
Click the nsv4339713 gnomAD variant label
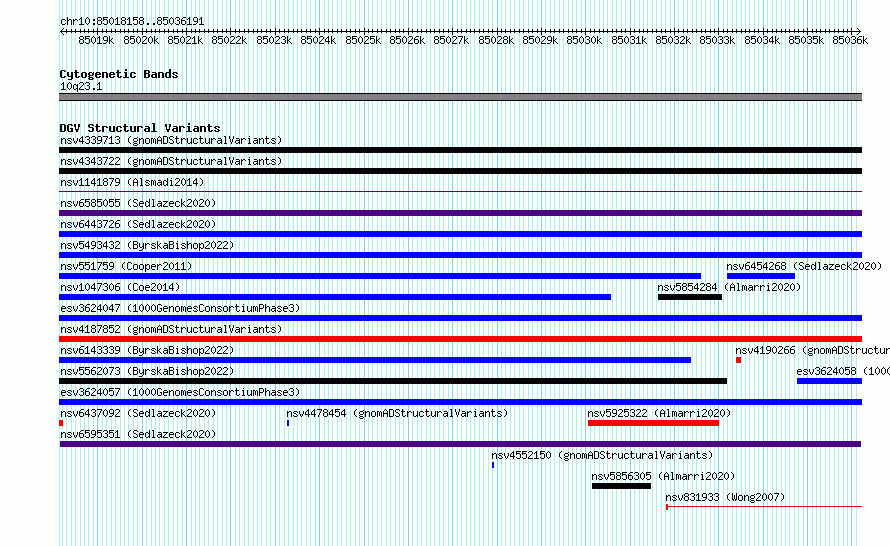[x=171, y=140]
